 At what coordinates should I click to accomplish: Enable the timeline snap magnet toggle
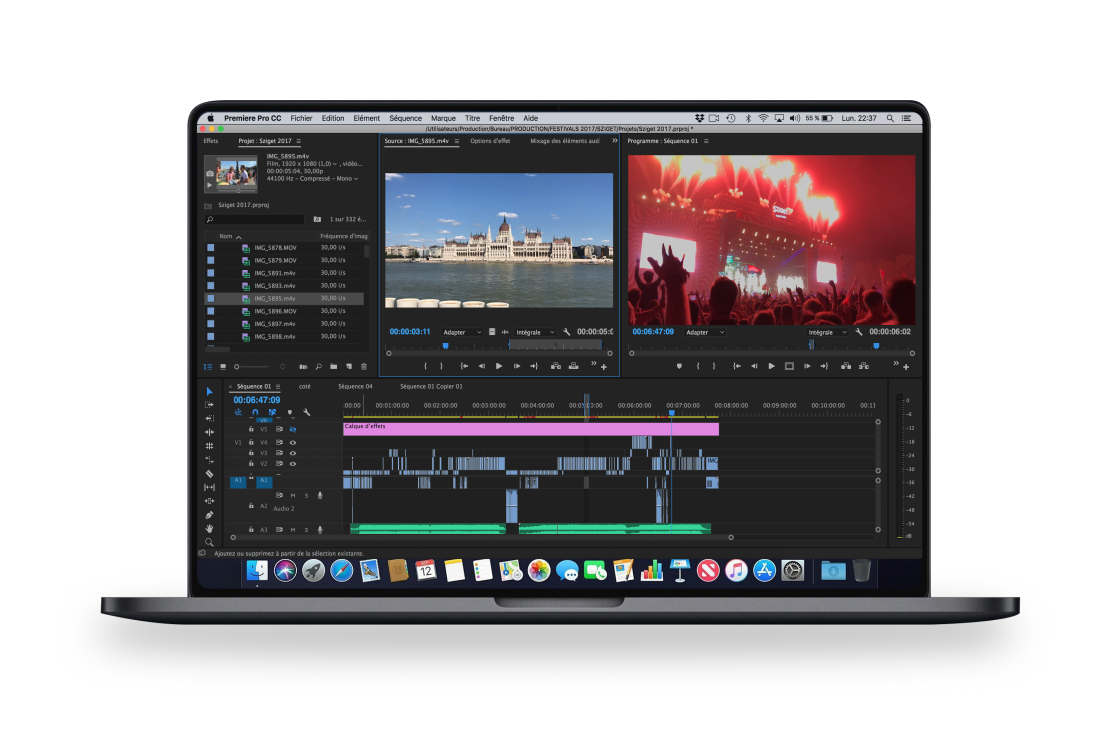click(x=254, y=412)
